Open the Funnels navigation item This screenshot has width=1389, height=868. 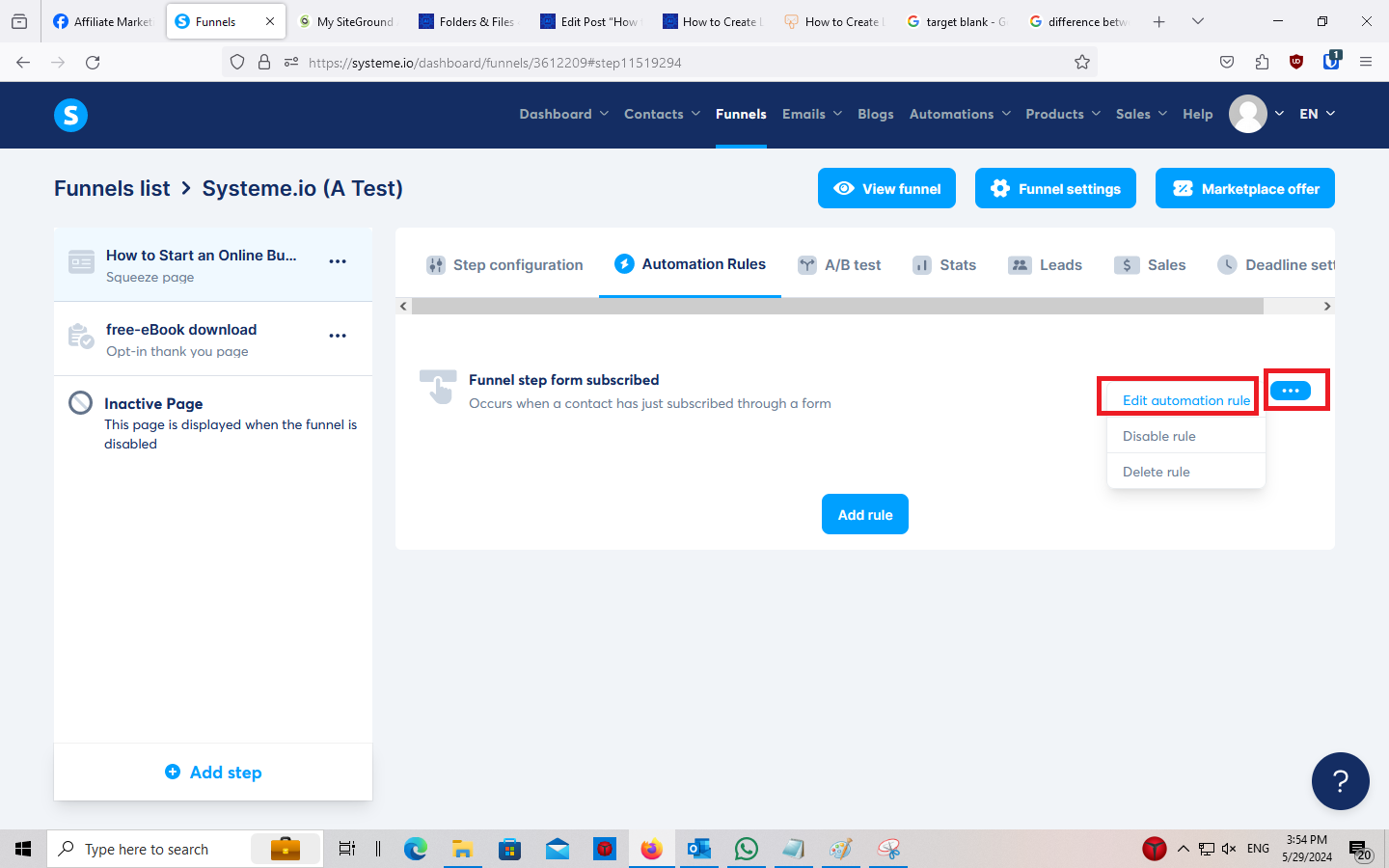741,114
